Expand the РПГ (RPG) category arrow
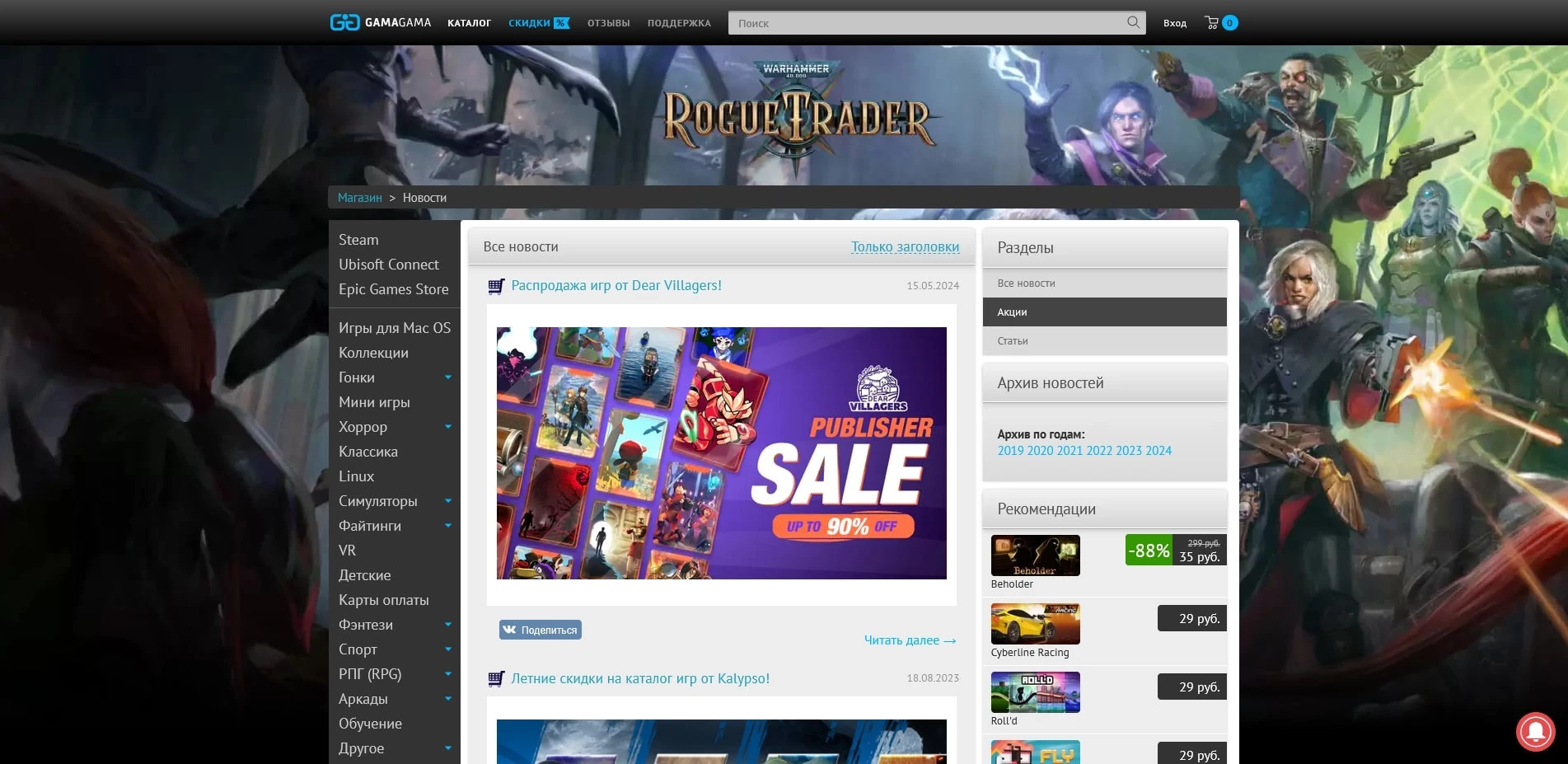 coord(448,674)
